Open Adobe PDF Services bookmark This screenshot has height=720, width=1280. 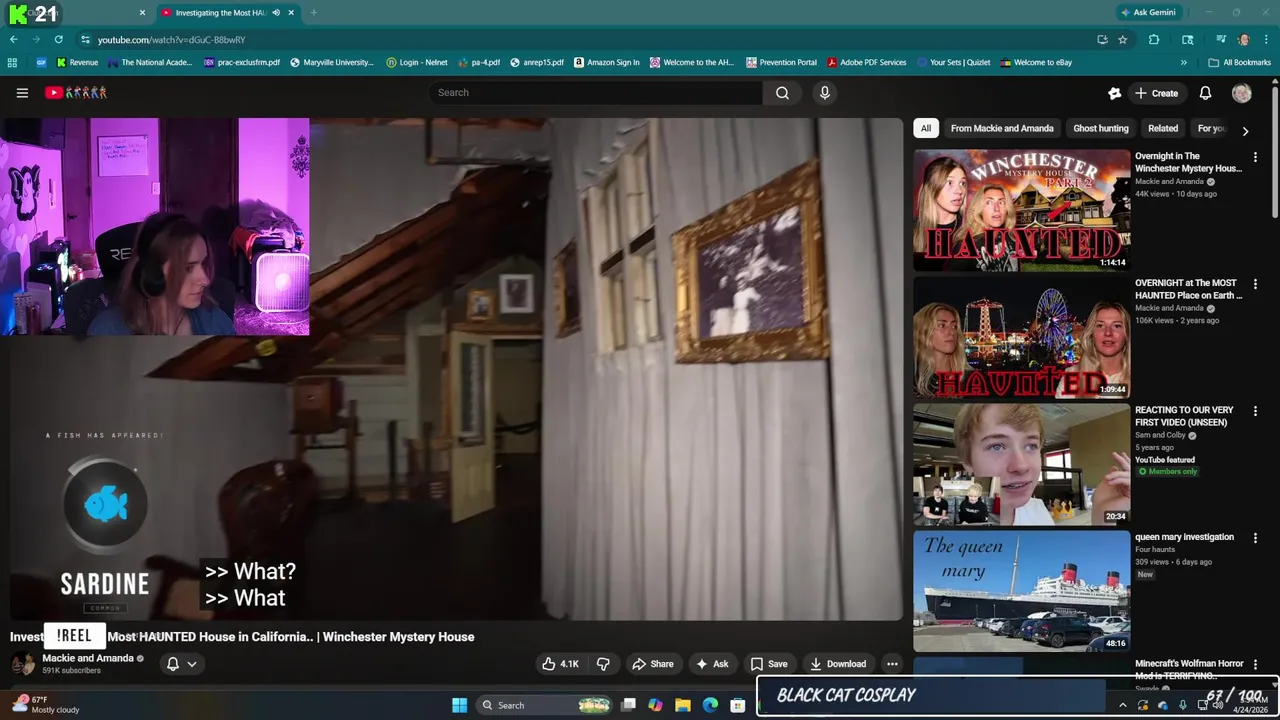[866, 62]
